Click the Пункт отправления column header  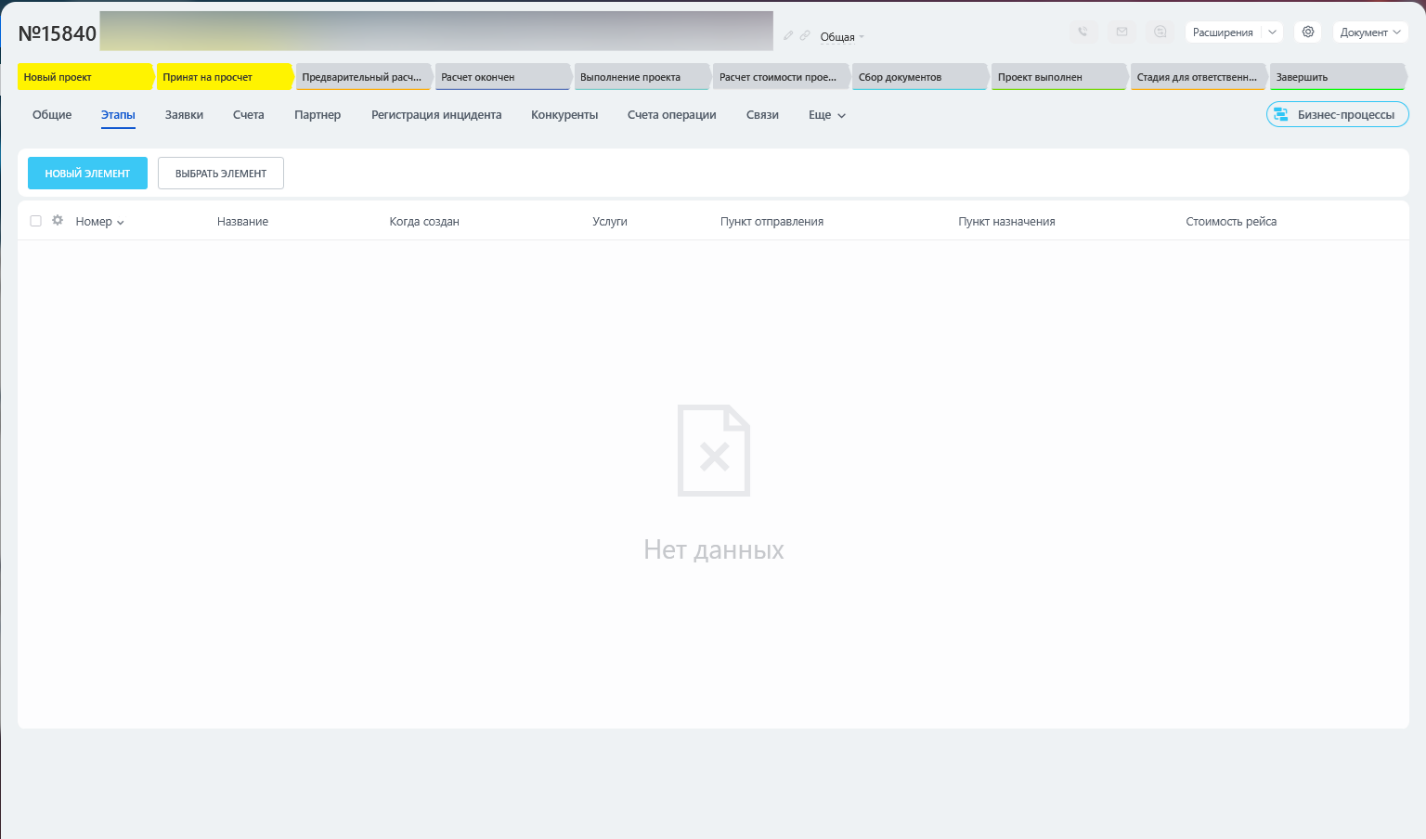(x=772, y=222)
